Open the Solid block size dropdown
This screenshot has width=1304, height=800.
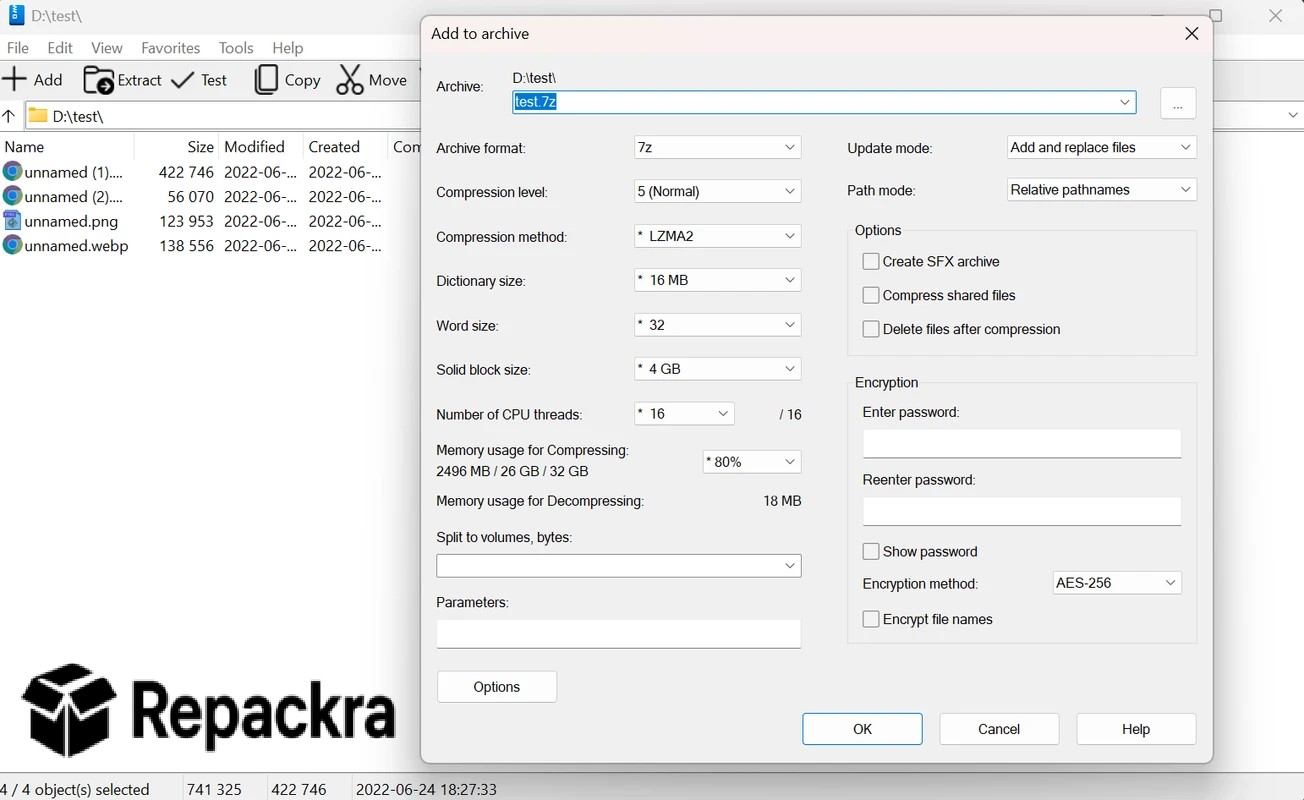tap(718, 369)
